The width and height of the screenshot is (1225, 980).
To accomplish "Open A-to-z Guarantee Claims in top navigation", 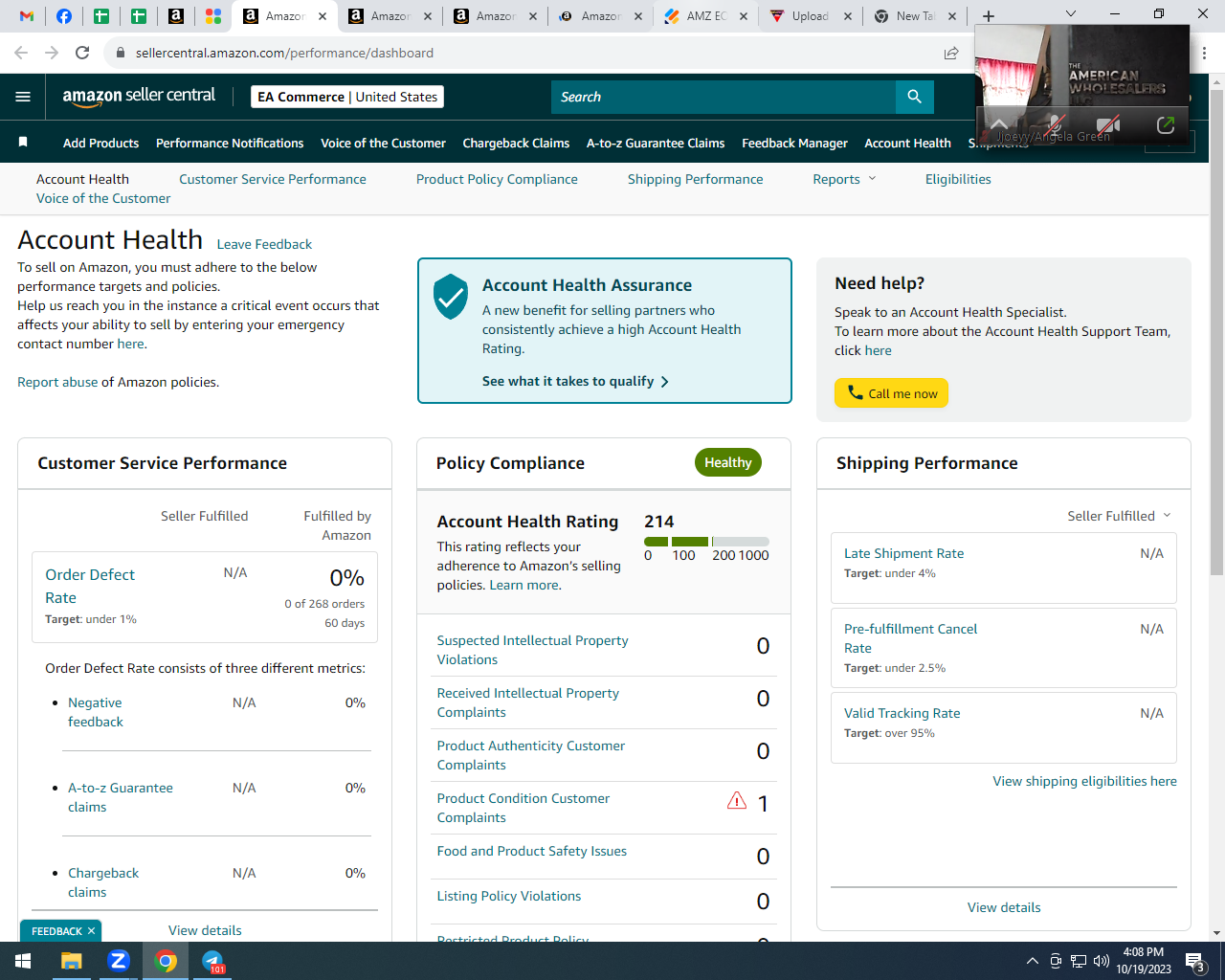I will coord(656,143).
